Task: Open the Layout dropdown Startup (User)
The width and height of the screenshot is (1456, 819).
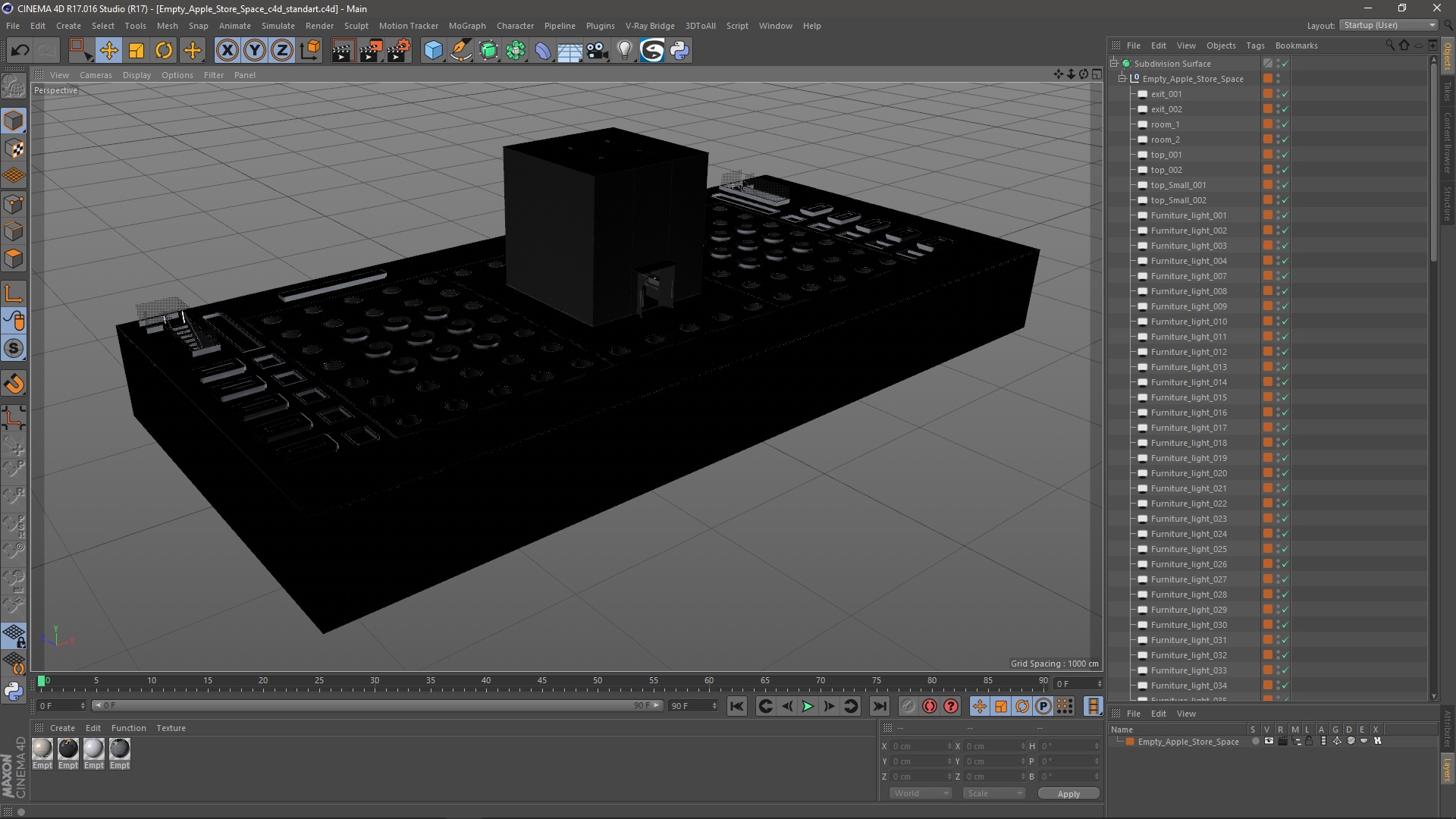Action: (x=1389, y=25)
